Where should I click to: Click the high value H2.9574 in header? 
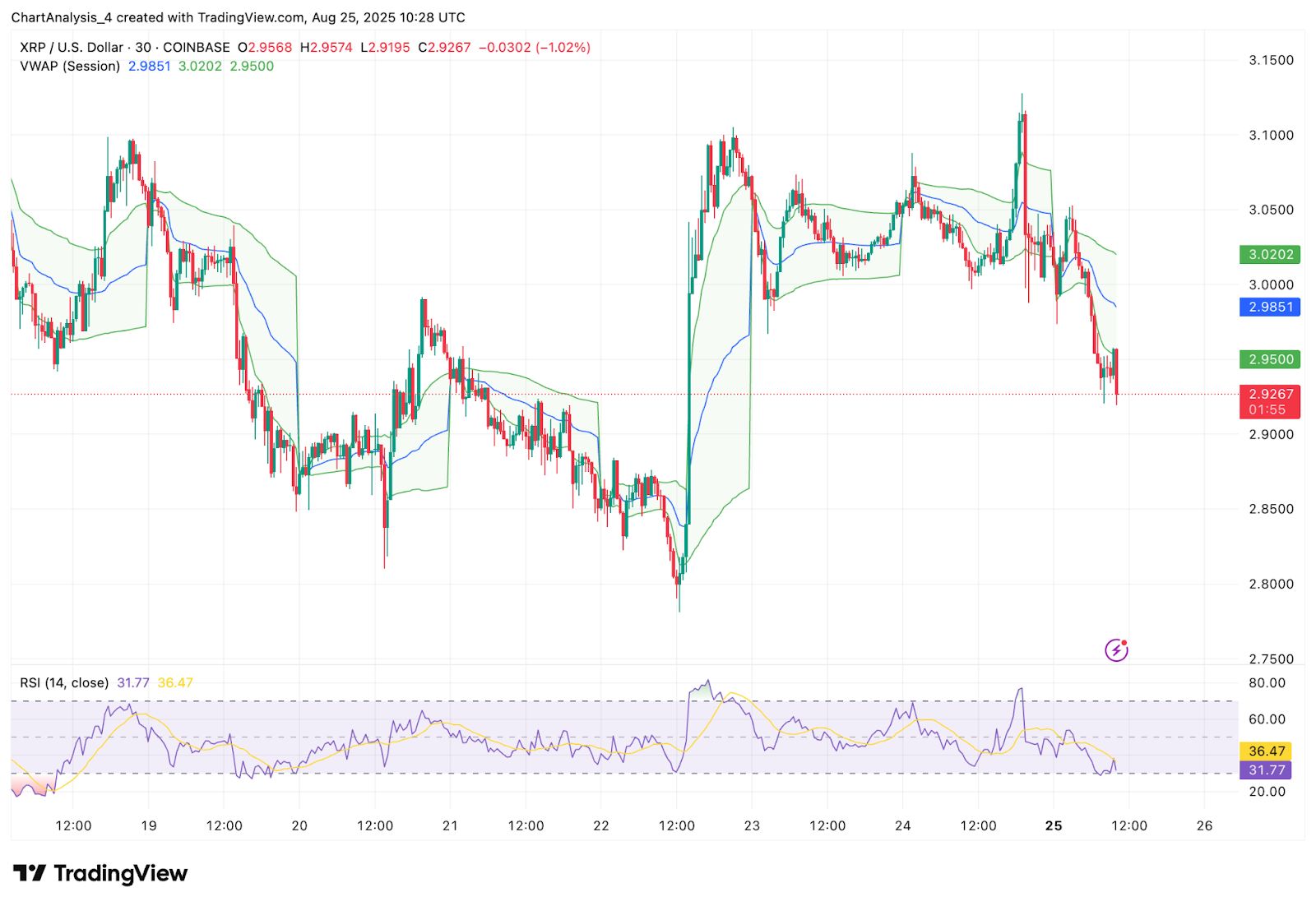click(x=327, y=48)
